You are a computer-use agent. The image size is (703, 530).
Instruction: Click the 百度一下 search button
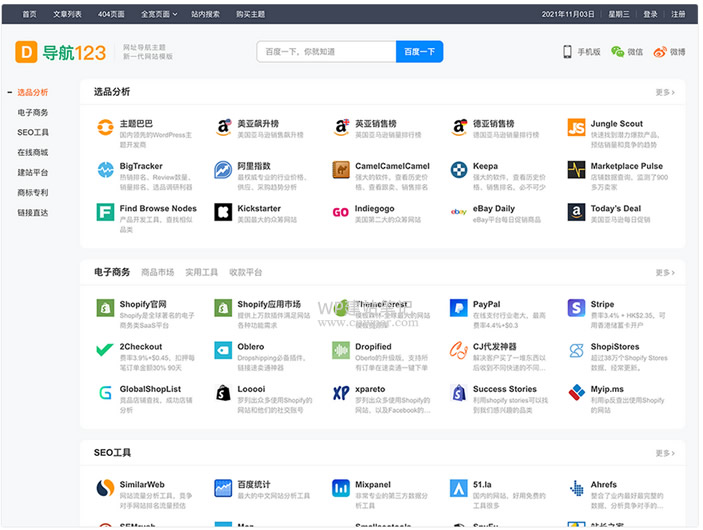point(419,52)
